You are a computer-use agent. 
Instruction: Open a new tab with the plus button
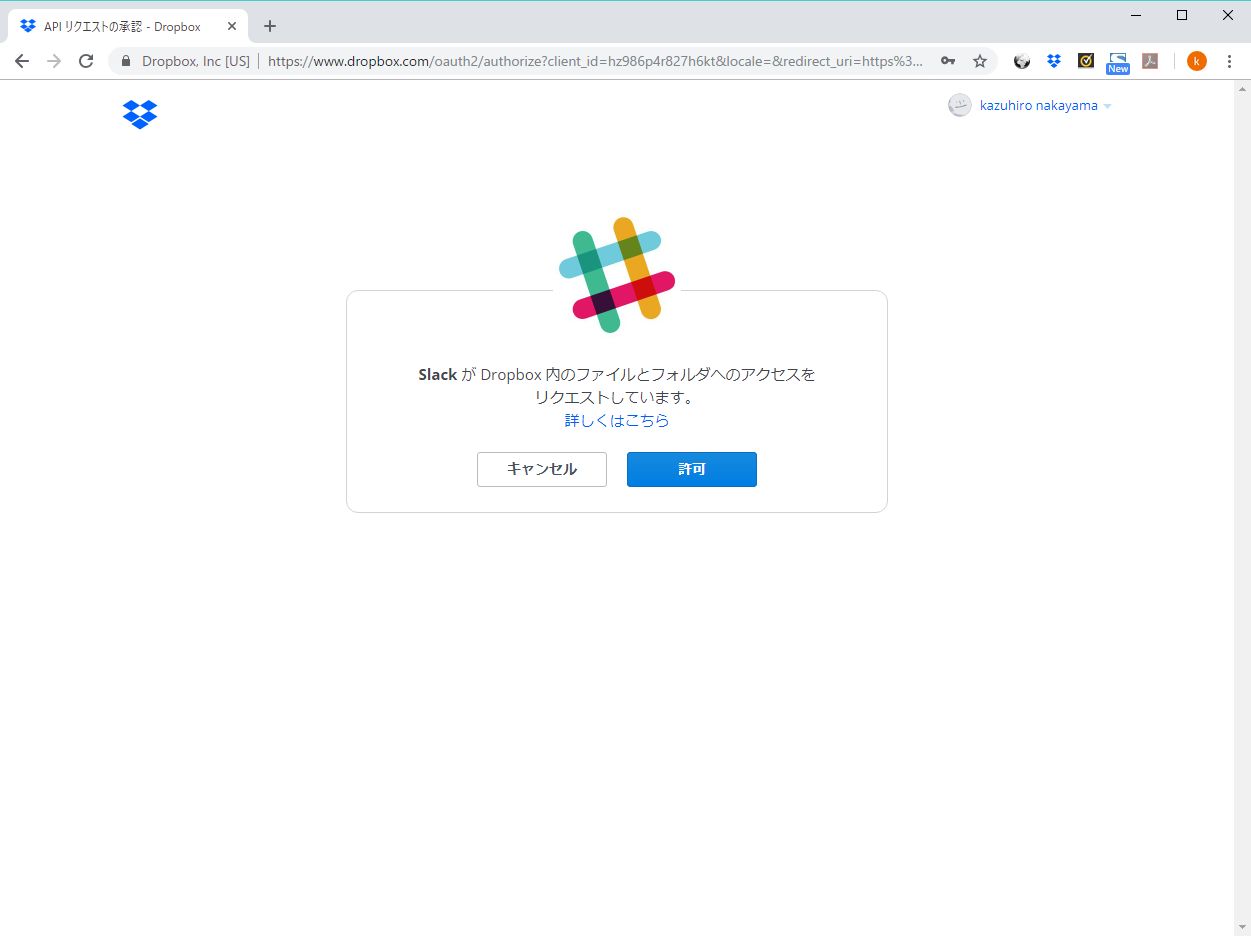pyautogui.click(x=270, y=26)
